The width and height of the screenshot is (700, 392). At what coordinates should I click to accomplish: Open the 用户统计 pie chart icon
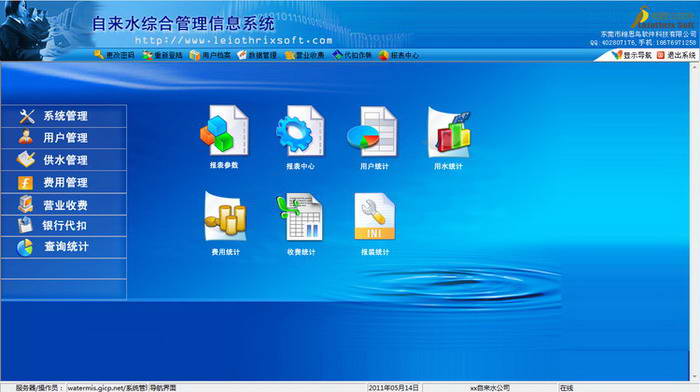(373, 132)
